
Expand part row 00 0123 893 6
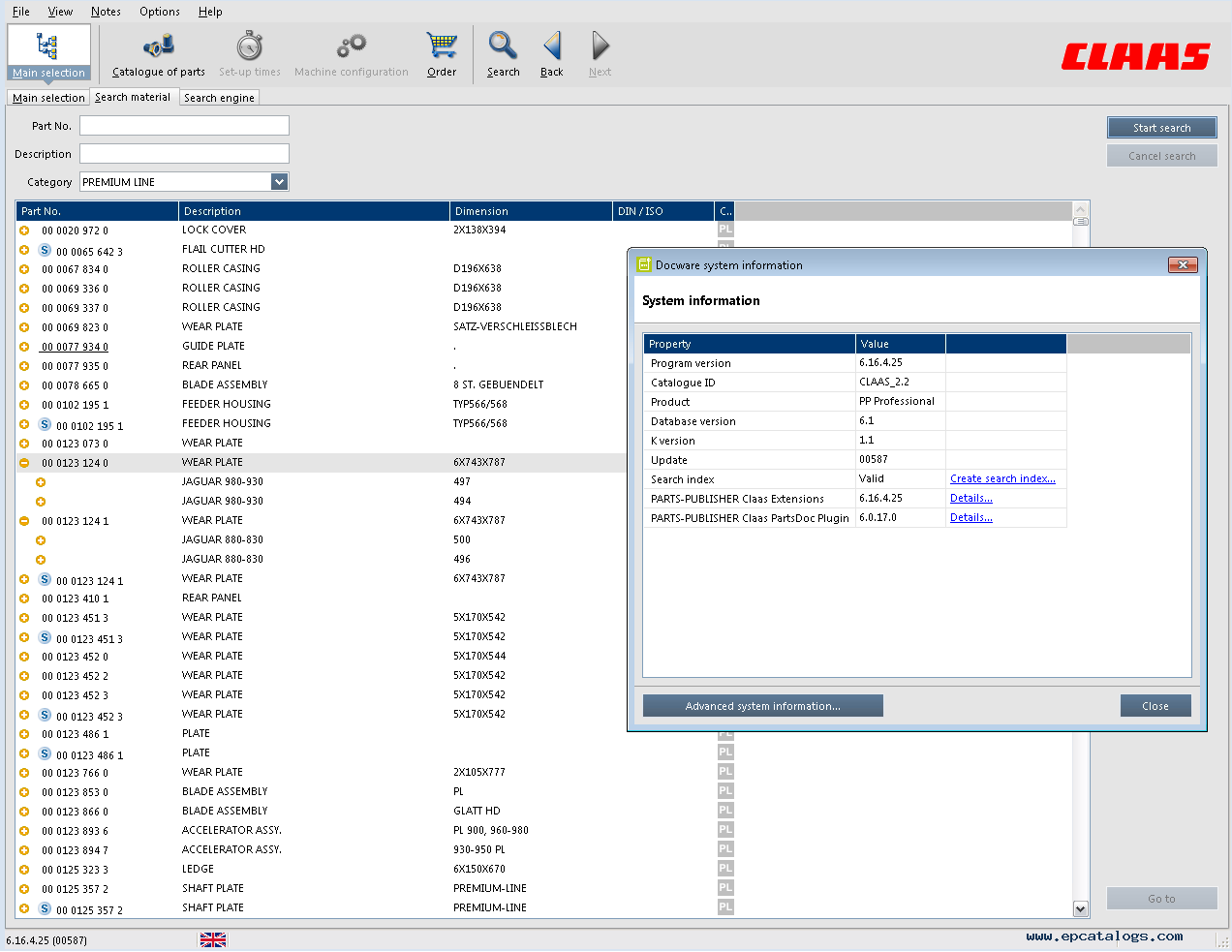(x=24, y=831)
